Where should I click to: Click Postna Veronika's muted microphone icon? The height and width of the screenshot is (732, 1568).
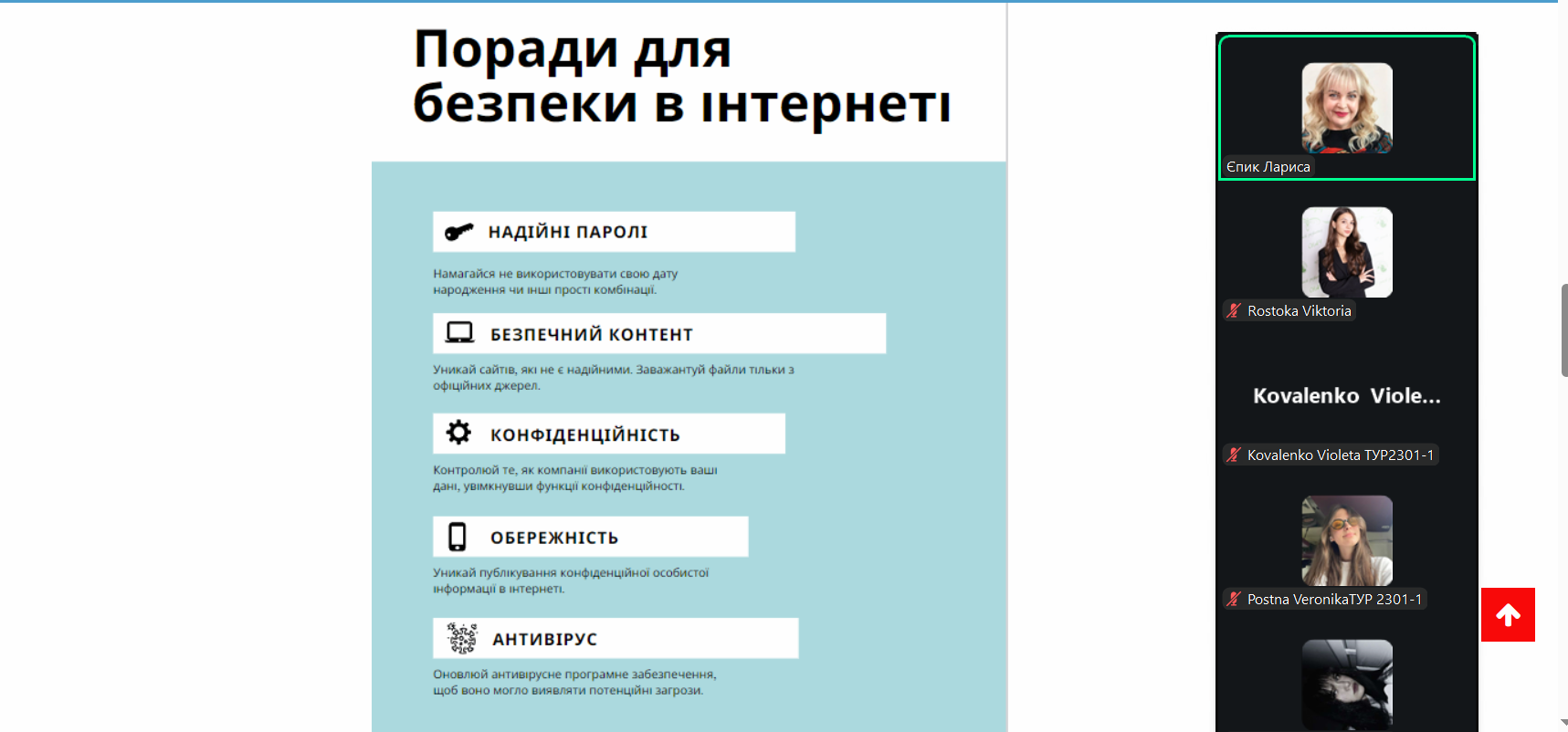point(1234,599)
